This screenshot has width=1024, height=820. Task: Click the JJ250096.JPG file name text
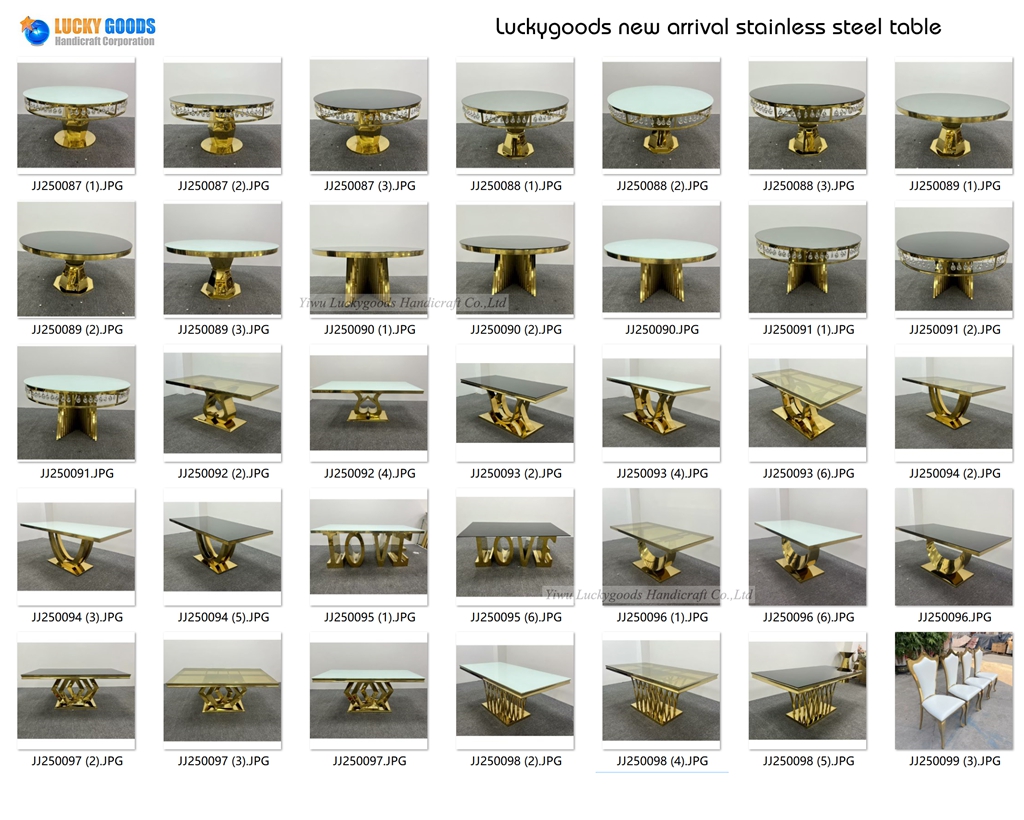point(954,617)
